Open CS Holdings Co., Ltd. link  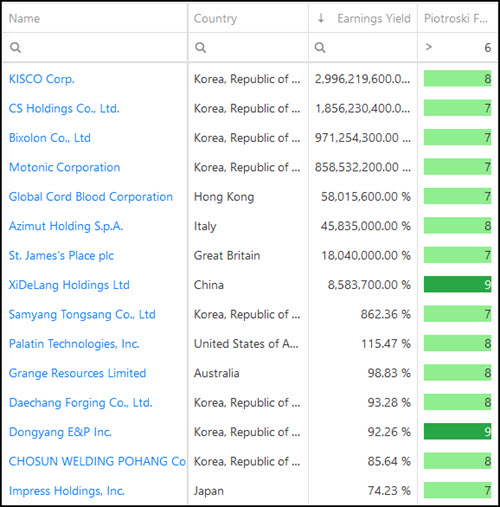pyautogui.click(x=64, y=108)
